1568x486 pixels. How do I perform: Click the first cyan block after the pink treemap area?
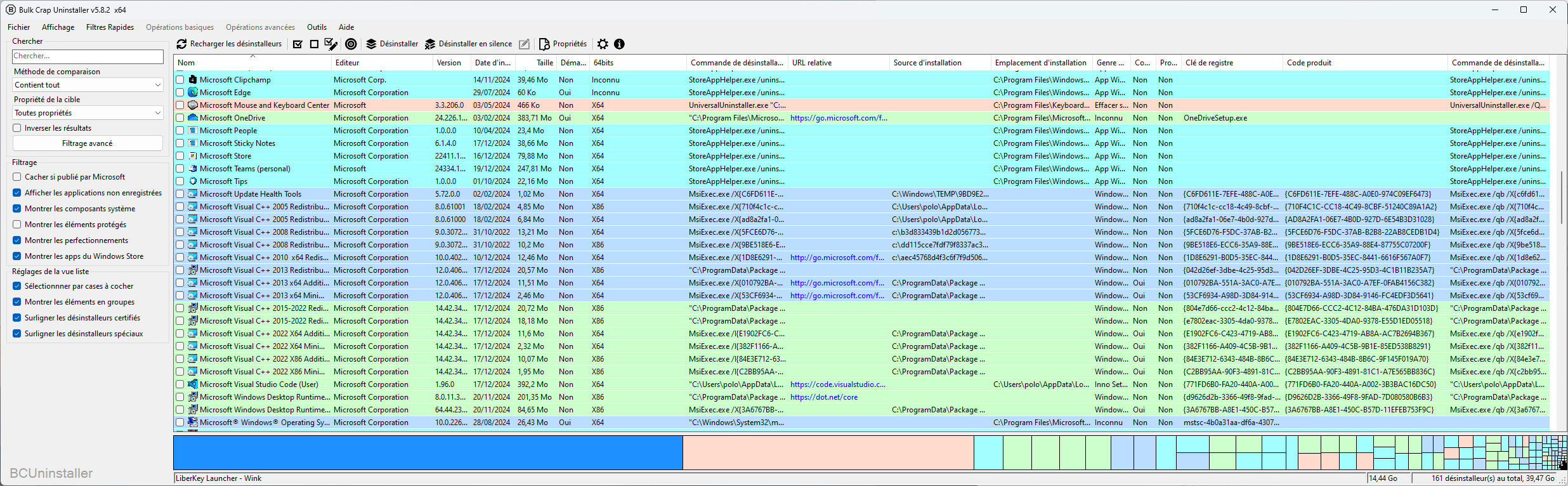coord(988,452)
